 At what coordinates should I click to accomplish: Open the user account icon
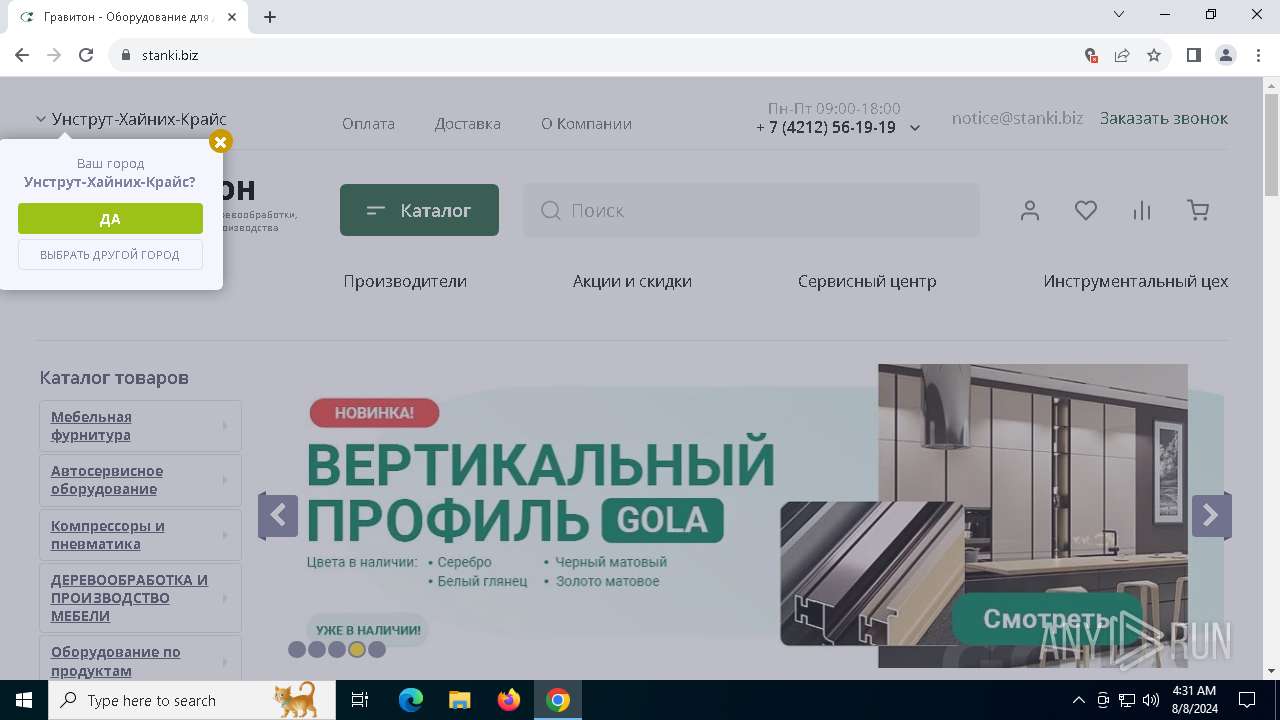click(1030, 210)
